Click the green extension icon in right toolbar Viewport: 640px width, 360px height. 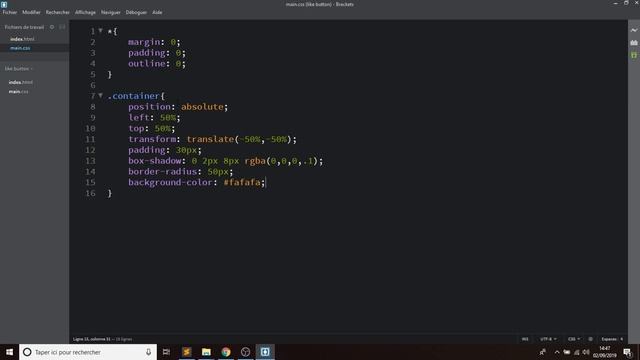(x=633, y=55)
